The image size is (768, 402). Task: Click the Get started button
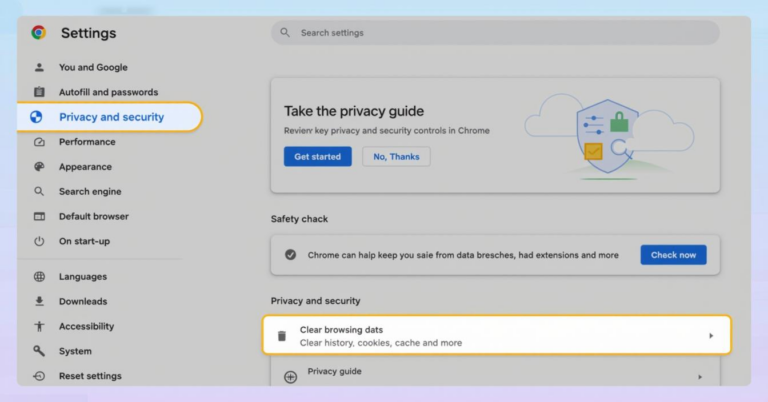point(318,157)
